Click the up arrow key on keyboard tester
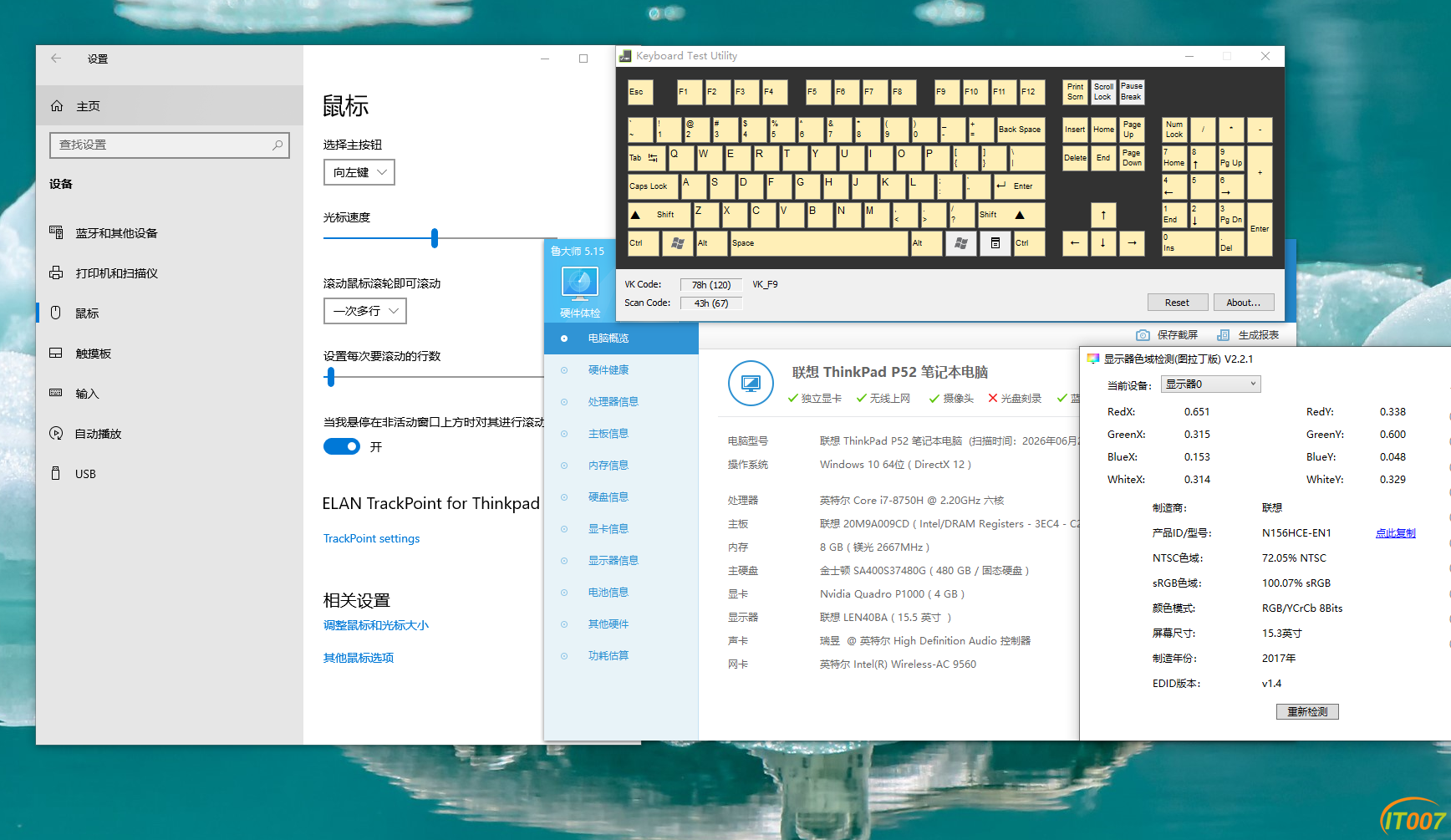The height and width of the screenshot is (840, 1451). point(1103,215)
